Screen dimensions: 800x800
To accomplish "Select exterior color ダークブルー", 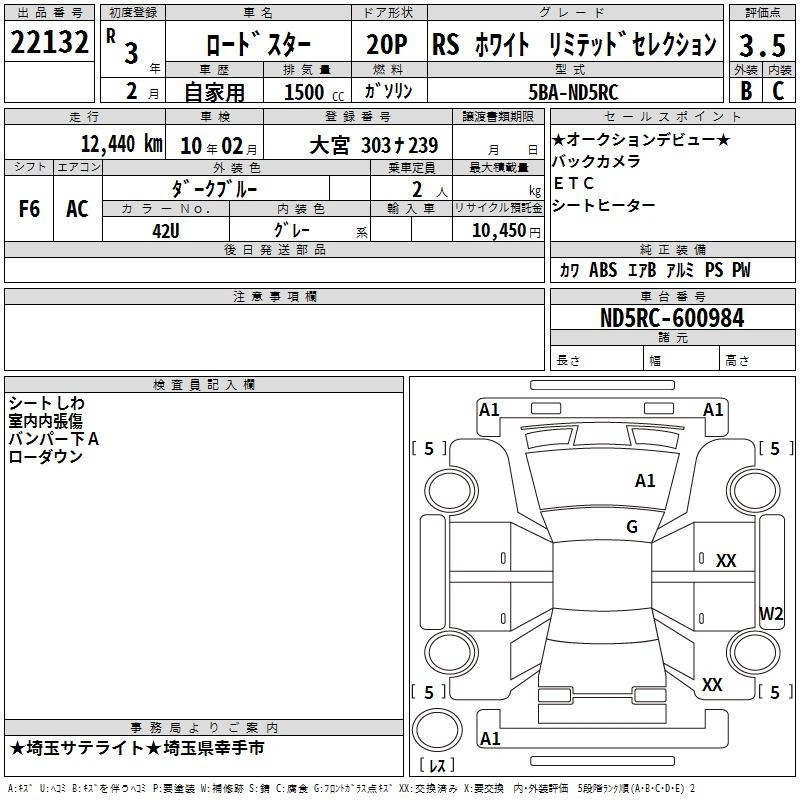I will [215, 189].
